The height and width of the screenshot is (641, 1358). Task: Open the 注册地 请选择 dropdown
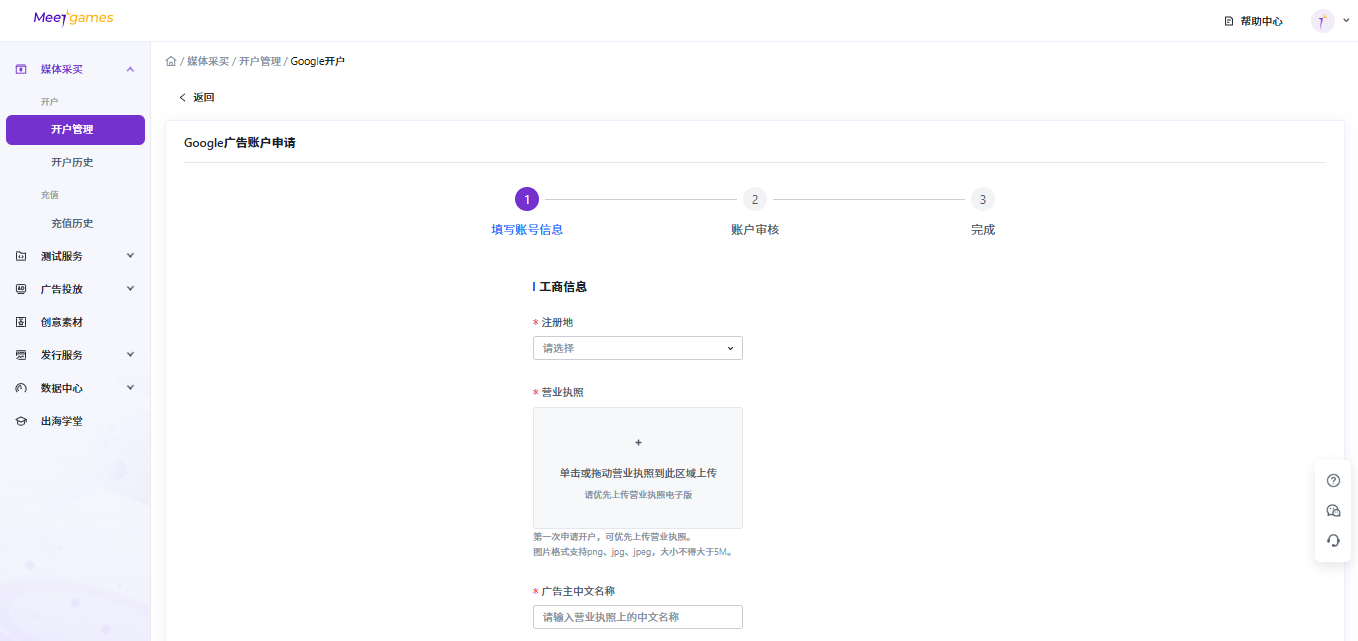tap(637, 347)
